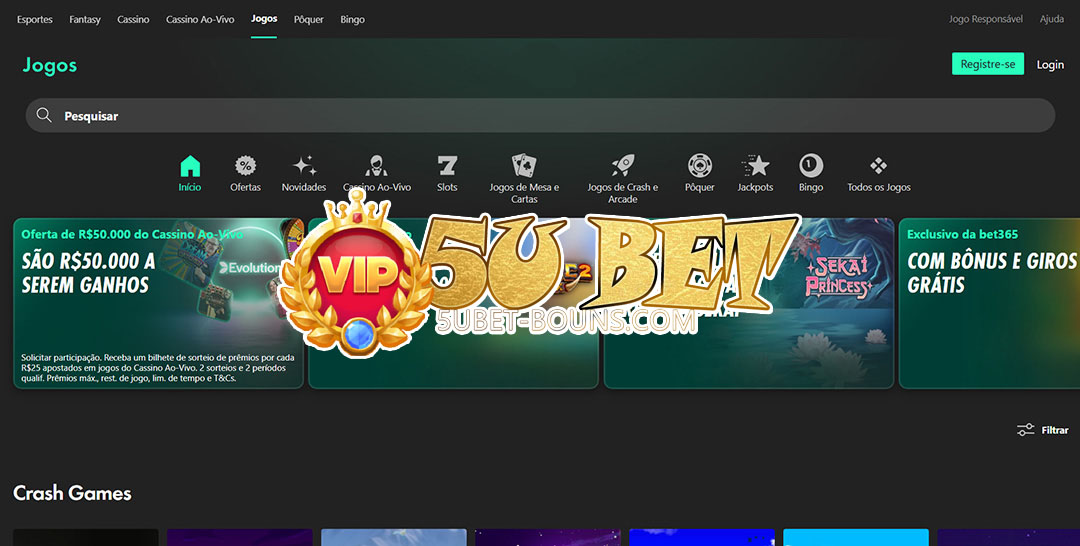Select the Jogos top navigation tab
1080x546 pixels.
point(264,19)
